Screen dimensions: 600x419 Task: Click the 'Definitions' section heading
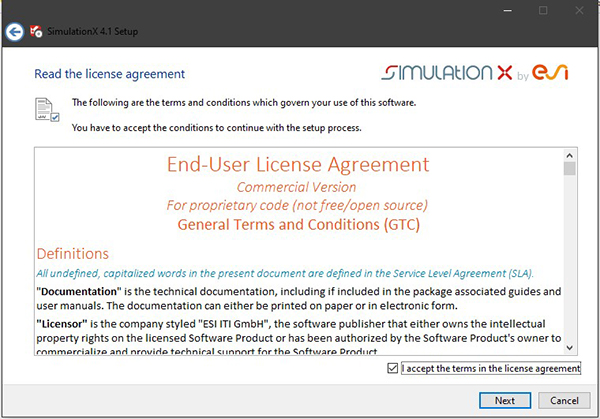point(73,254)
